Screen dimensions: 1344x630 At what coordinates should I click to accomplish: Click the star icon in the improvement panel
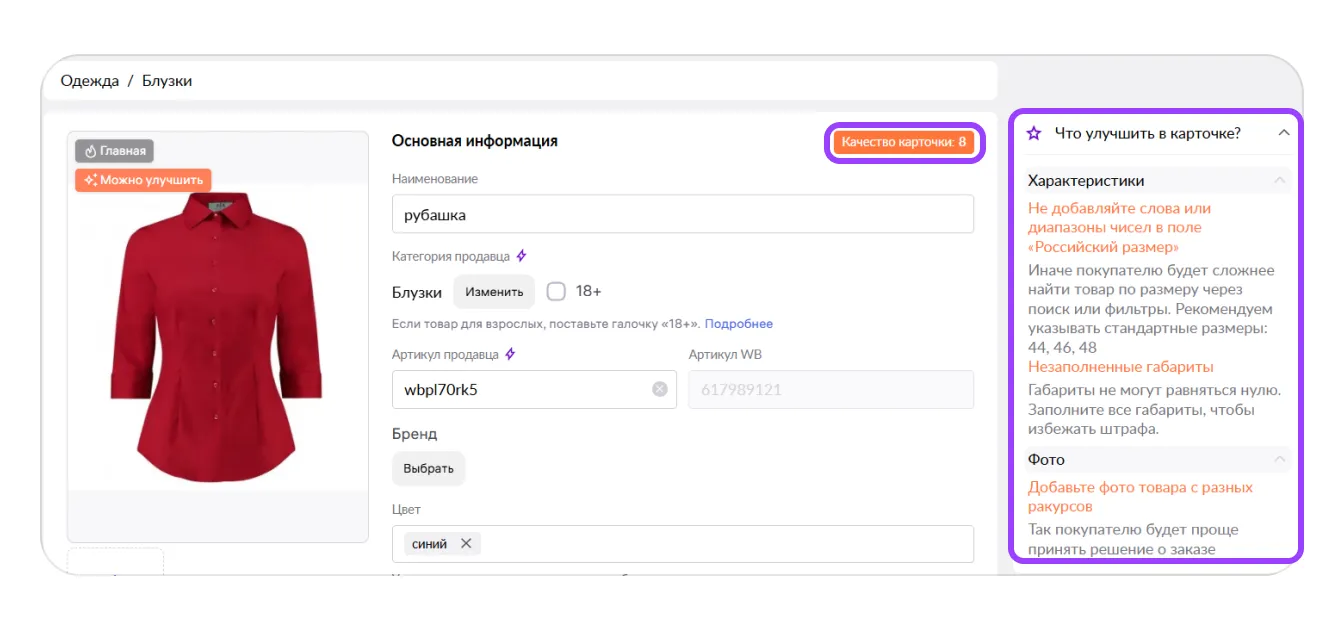[1034, 133]
